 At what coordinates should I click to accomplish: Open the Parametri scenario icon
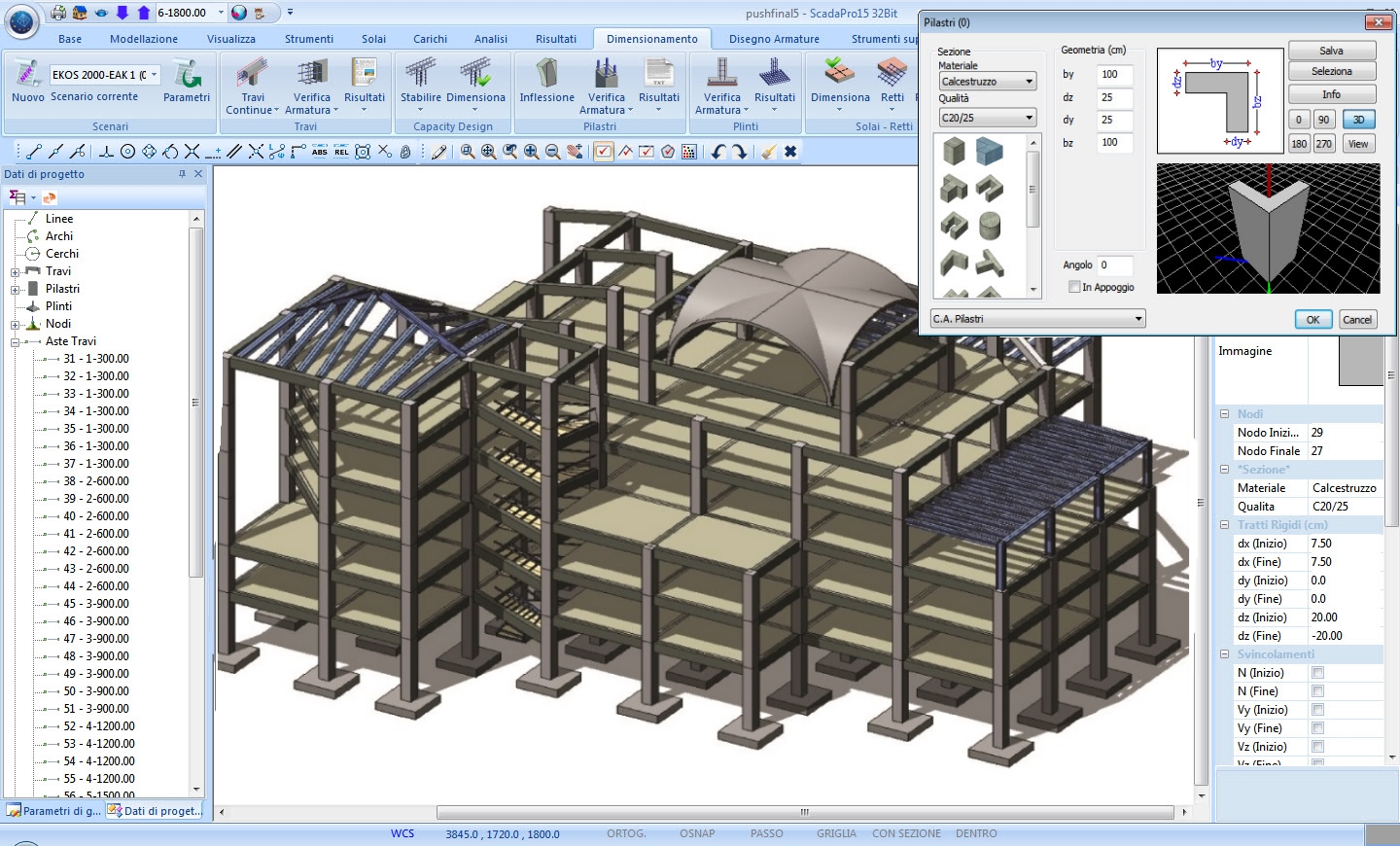(187, 74)
